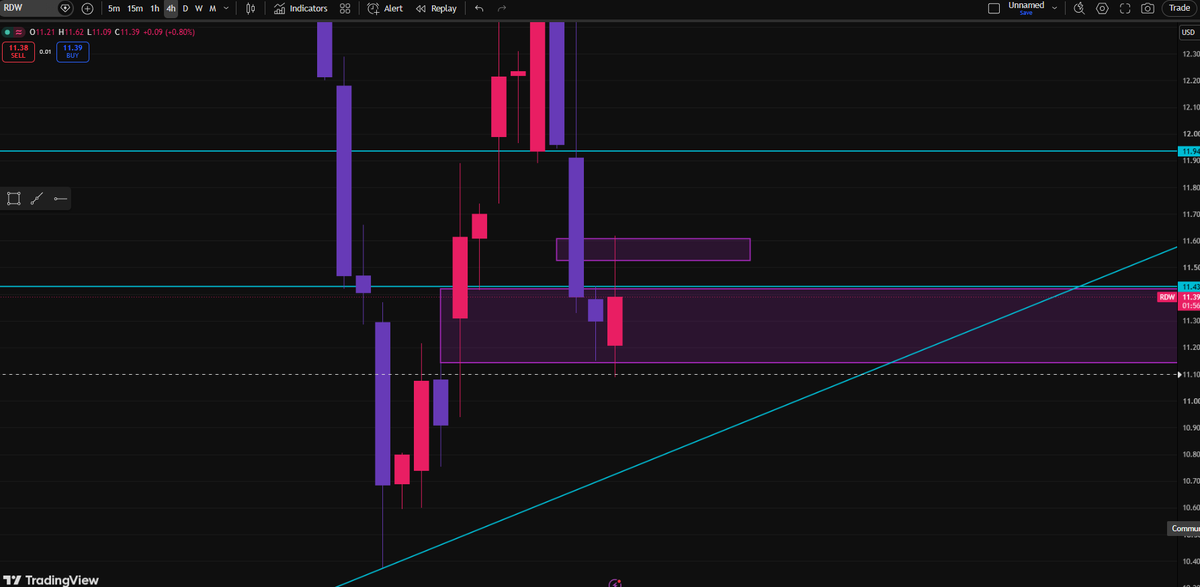Open the indicator templates grid icon

point(345,8)
